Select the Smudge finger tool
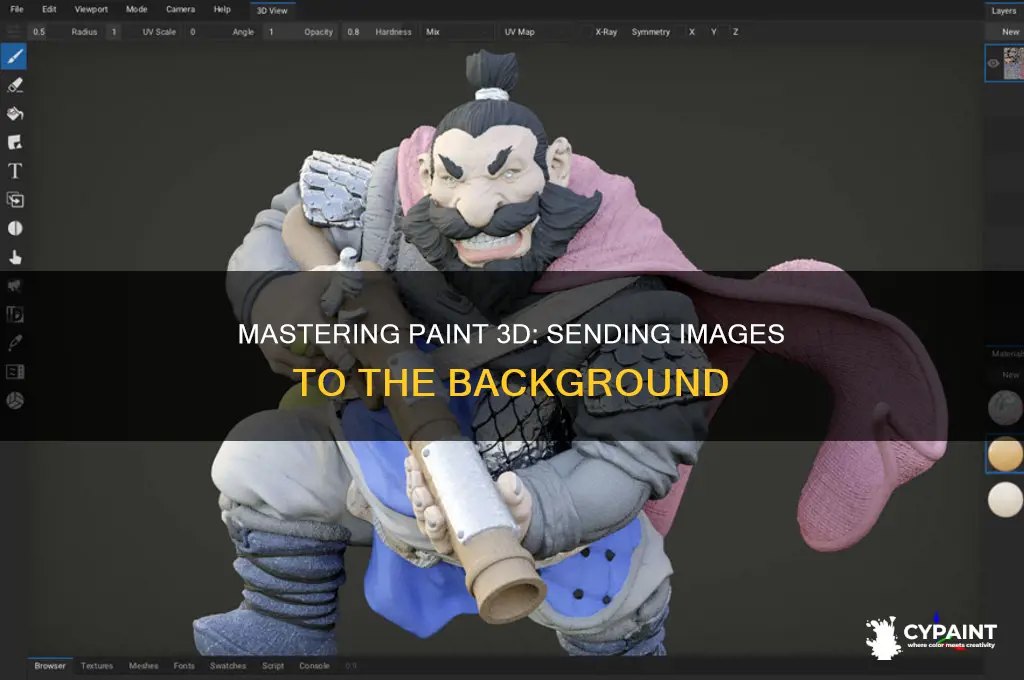The image size is (1024, 680). (x=14, y=257)
